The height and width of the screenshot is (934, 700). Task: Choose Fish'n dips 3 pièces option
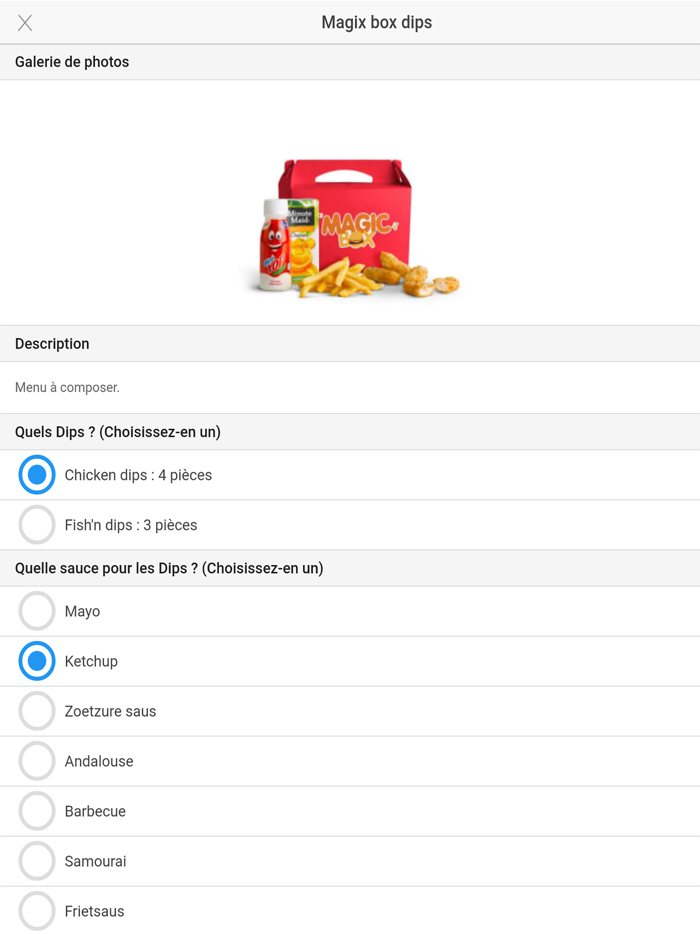(37, 525)
